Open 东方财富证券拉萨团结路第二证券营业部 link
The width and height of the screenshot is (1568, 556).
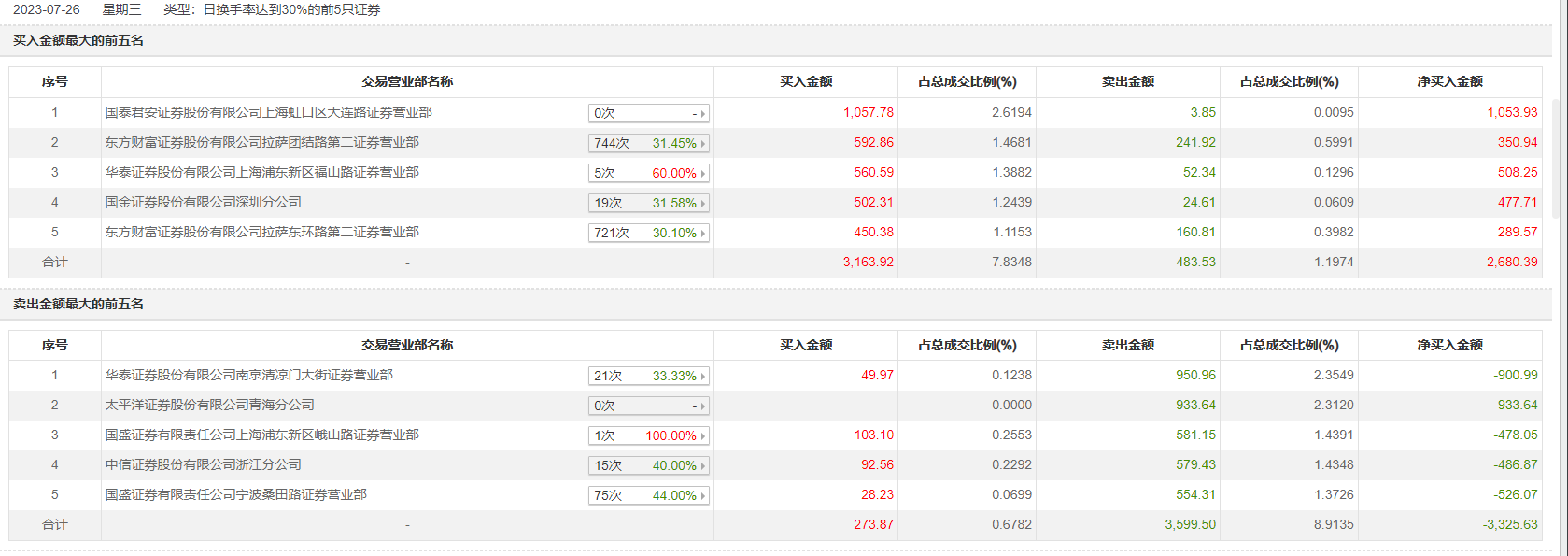tap(261, 142)
